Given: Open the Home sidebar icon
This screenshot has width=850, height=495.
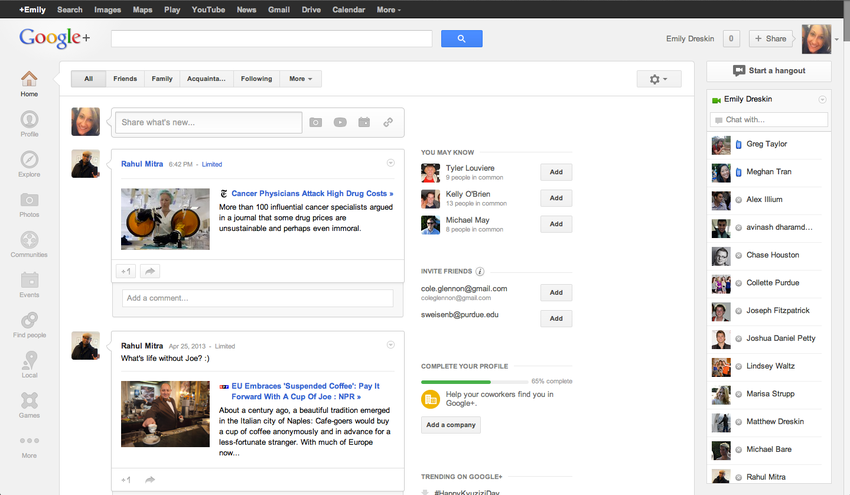Looking at the screenshot, I should pos(29,79).
